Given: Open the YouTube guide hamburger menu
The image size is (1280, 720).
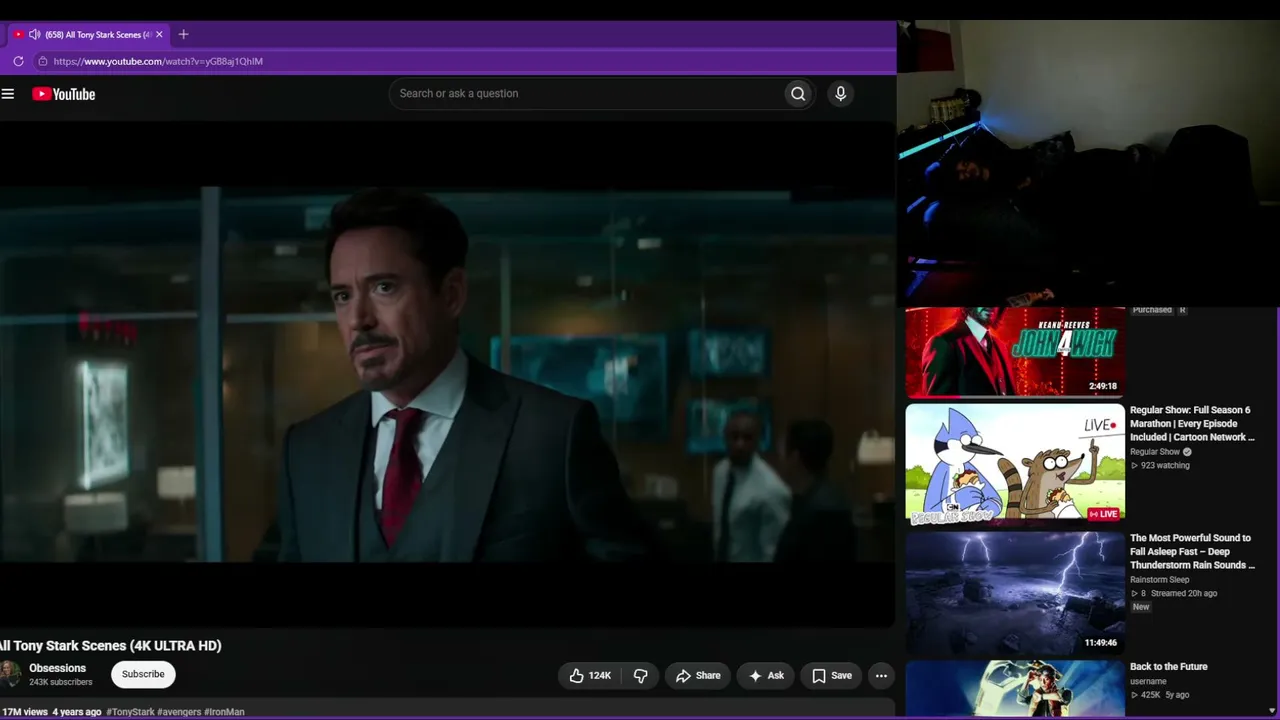Looking at the screenshot, I should (x=8, y=94).
